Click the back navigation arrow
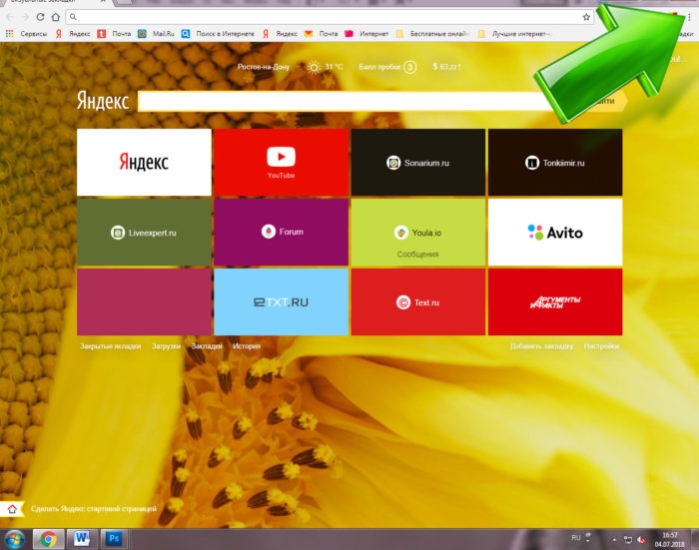699x550 pixels. 10,17
